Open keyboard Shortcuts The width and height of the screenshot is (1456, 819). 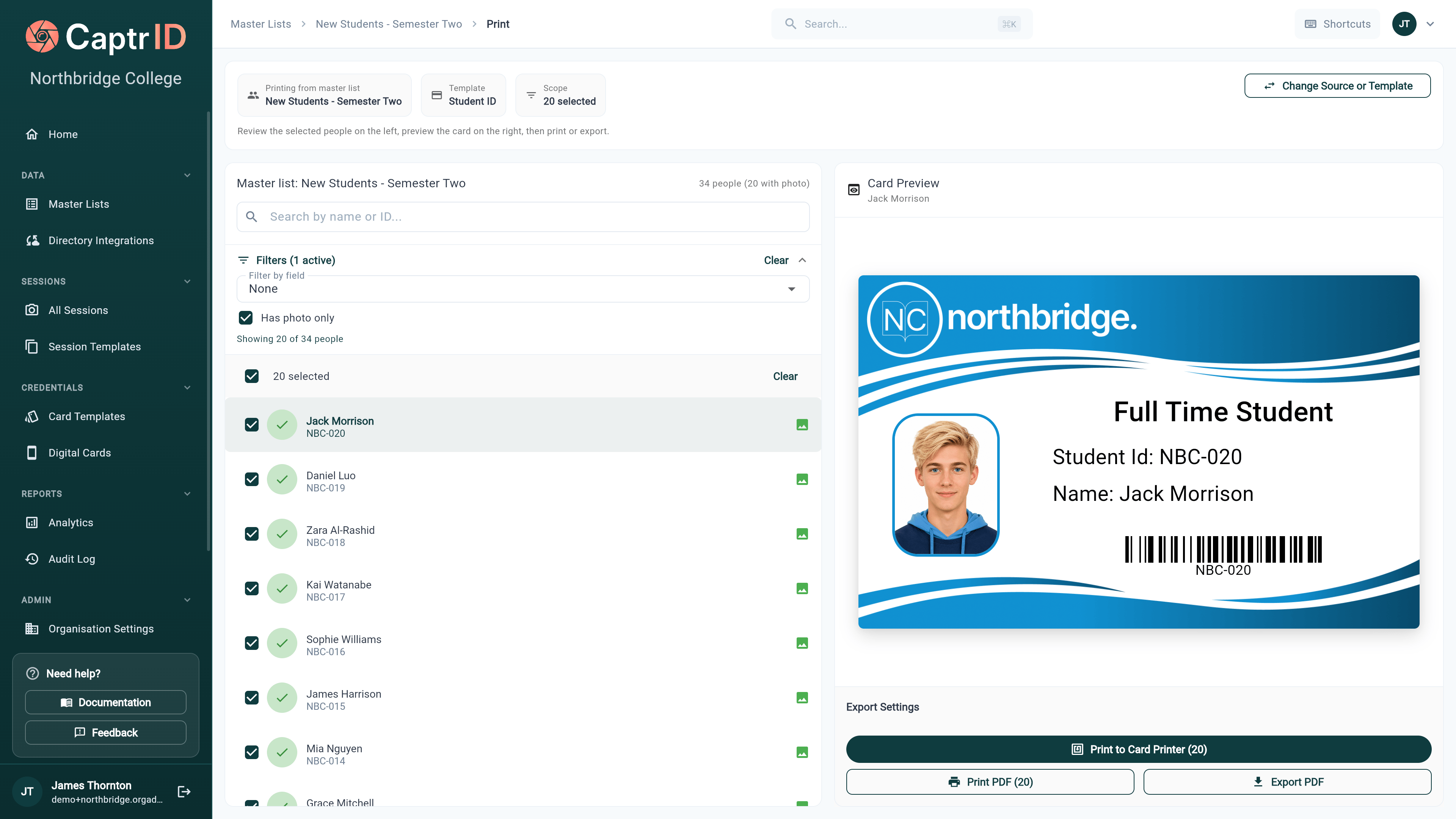click(1337, 24)
